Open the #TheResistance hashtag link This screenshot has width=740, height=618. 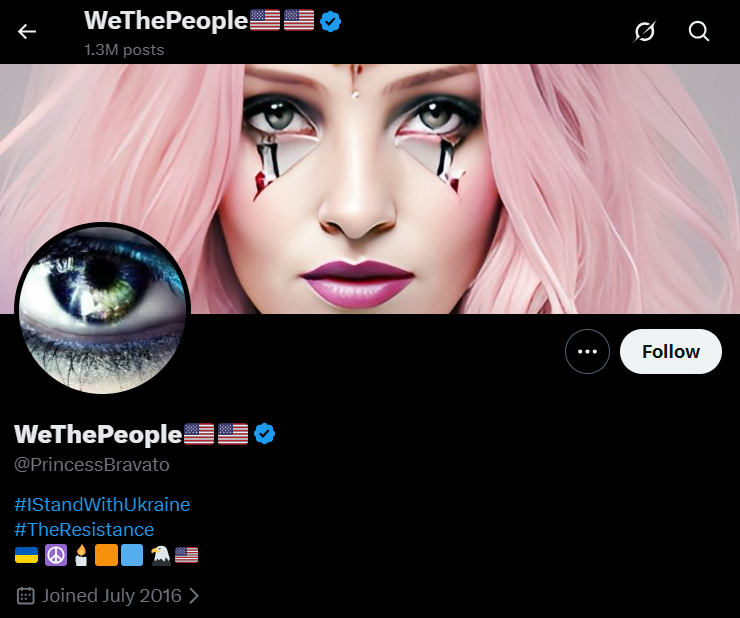[x=84, y=530]
